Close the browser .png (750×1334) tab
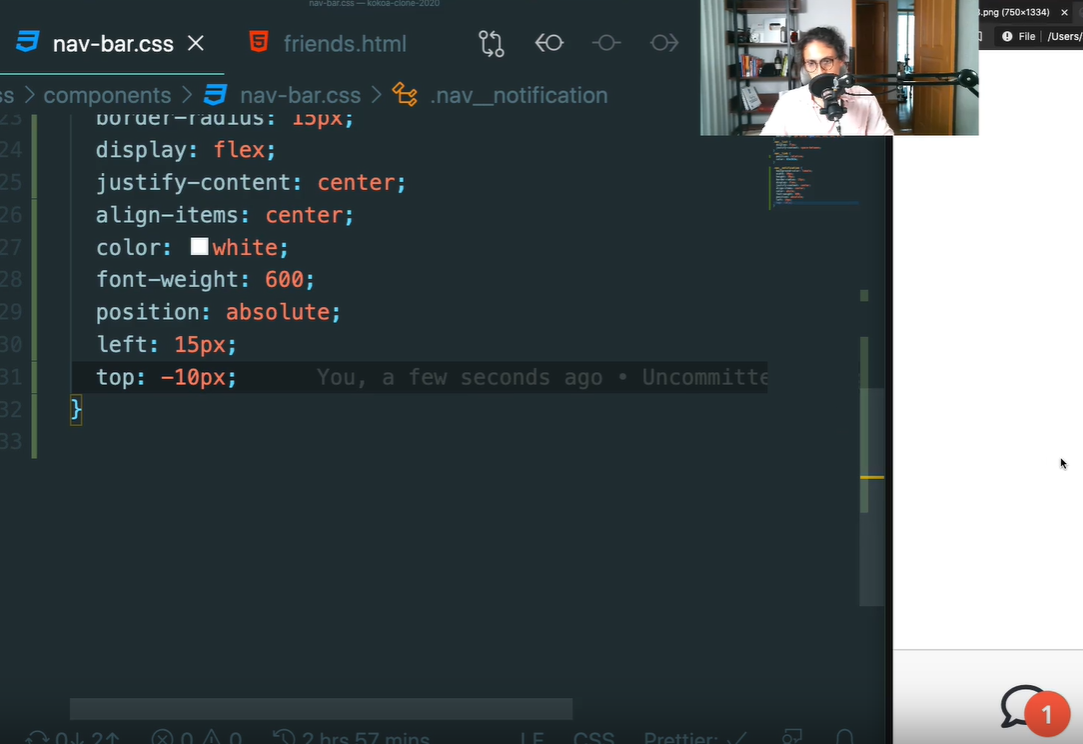 tap(1064, 12)
